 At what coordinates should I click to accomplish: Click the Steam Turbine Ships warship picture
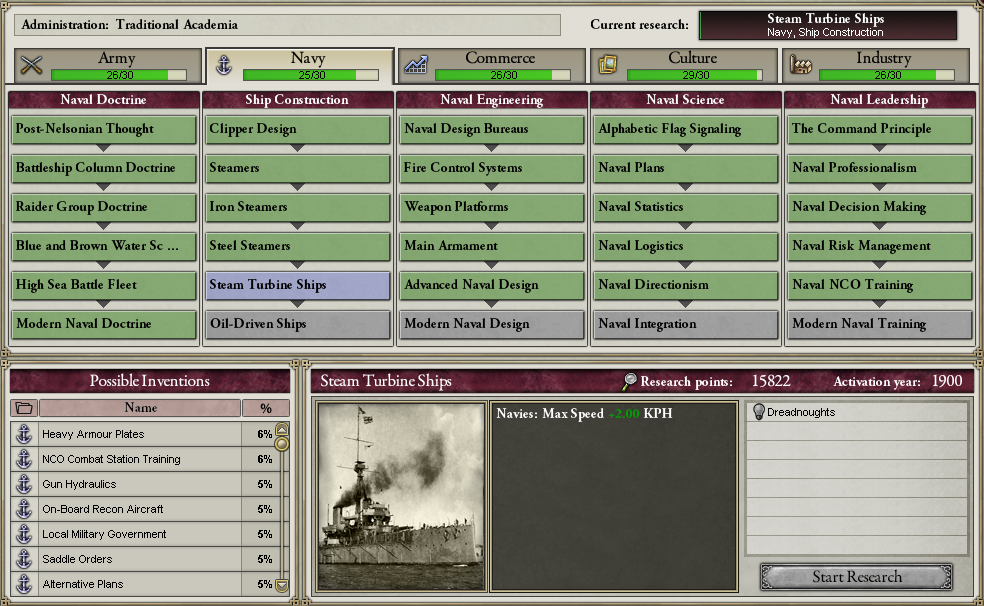pos(401,497)
